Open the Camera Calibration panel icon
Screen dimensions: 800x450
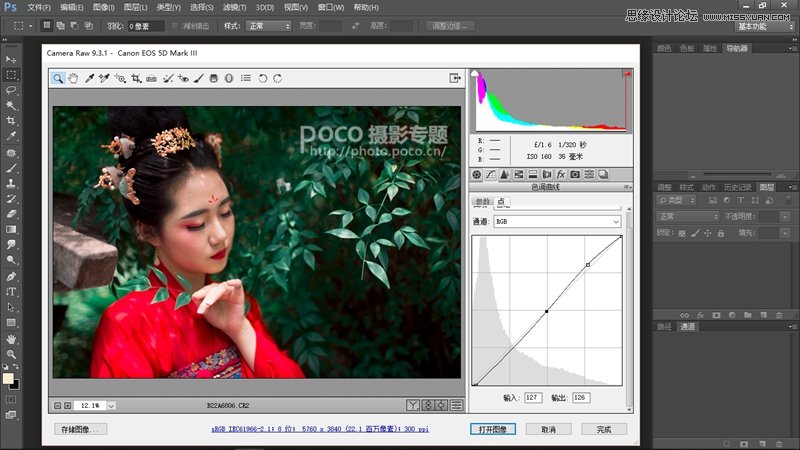click(575, 174)
